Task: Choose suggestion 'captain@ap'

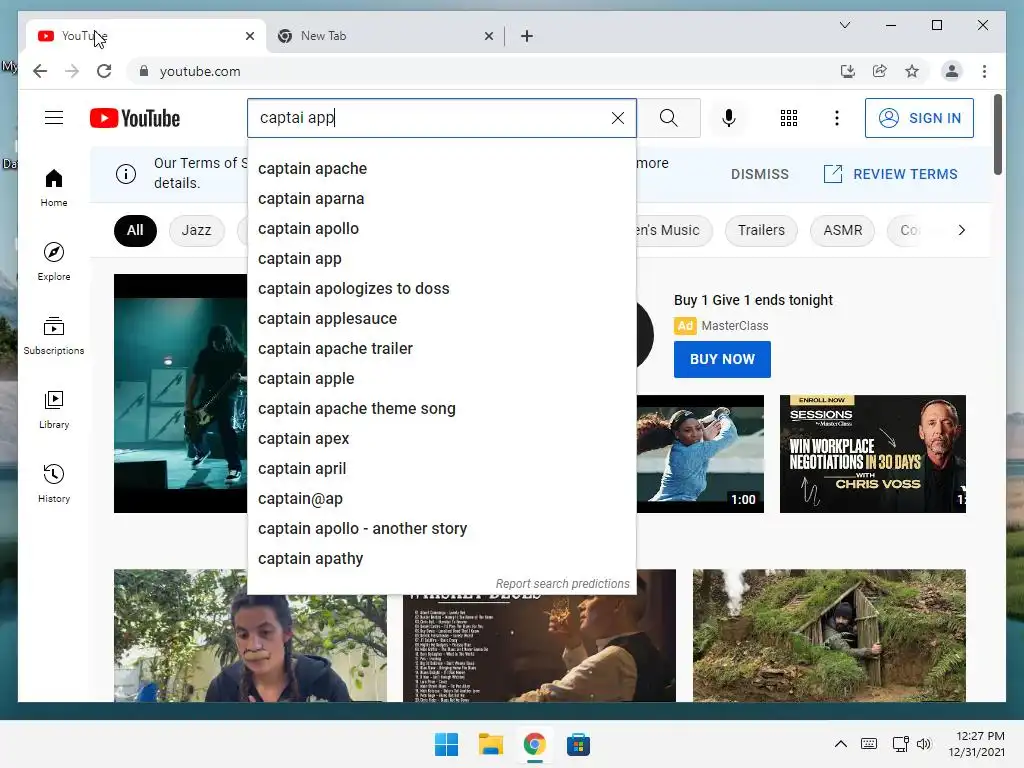Action: click(x=441, y=499)
